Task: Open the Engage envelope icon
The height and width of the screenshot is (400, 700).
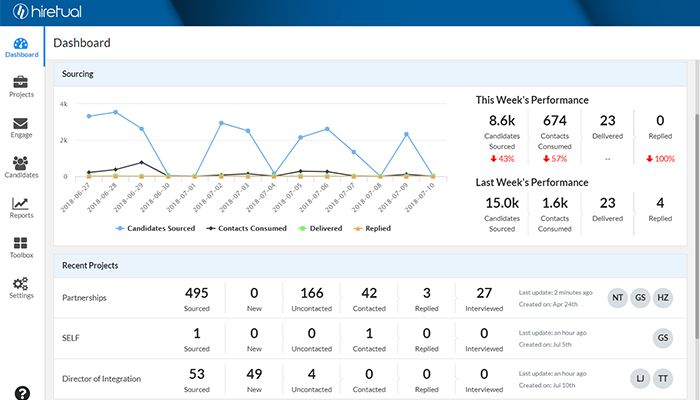Action: click(21, 123)
